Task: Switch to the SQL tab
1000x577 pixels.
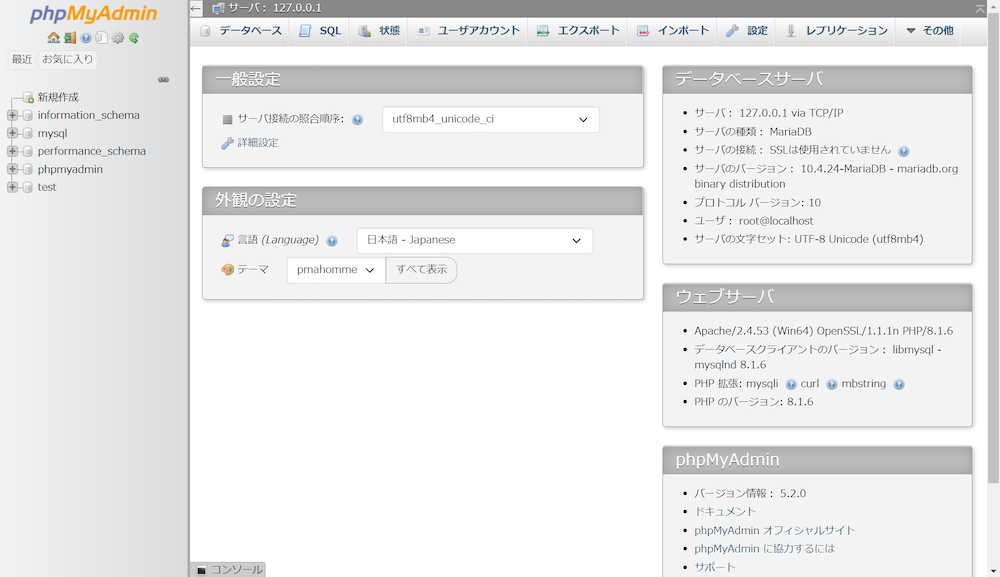Action: 320,31
